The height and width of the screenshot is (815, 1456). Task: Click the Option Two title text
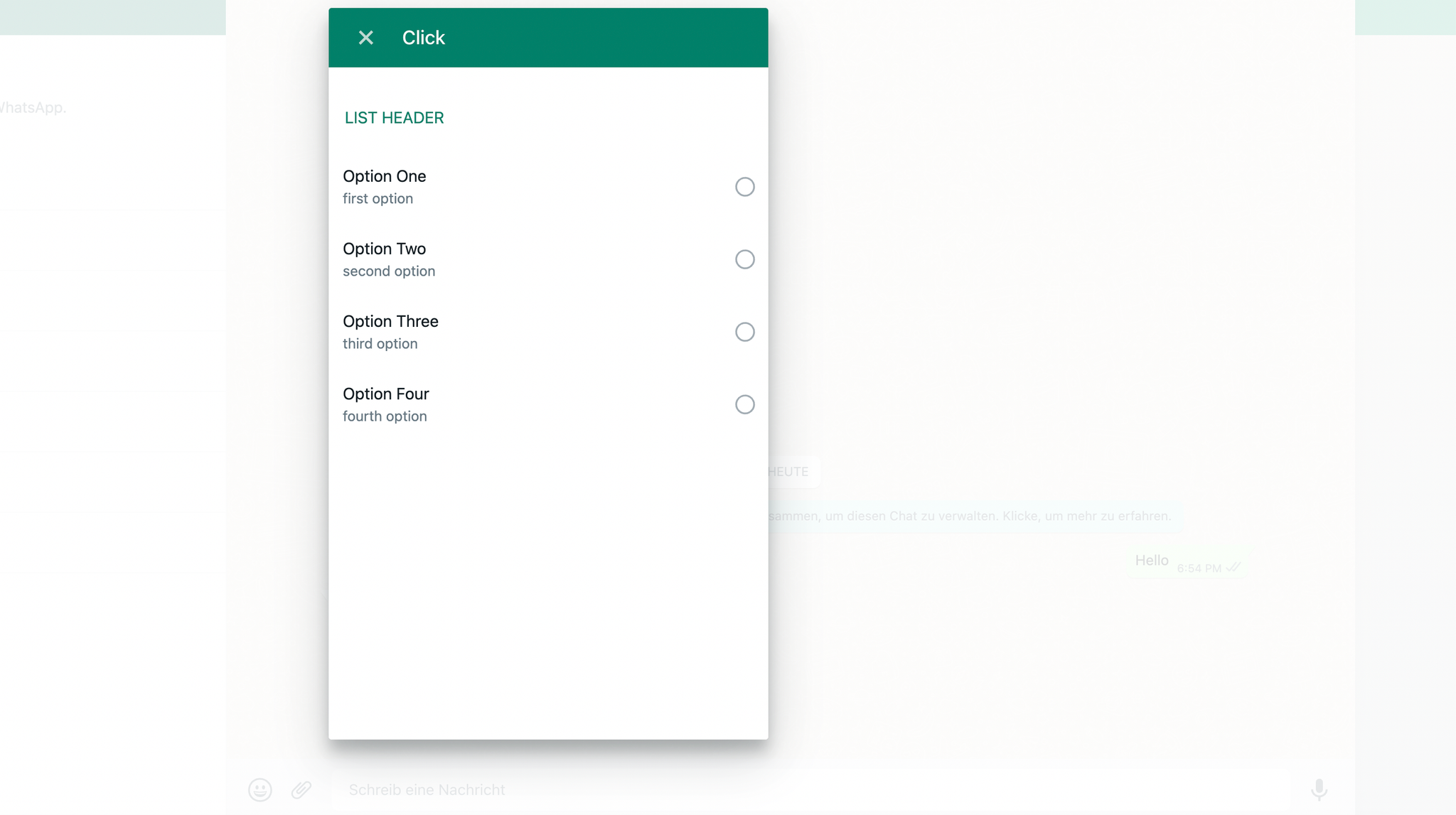click(384, 249)
